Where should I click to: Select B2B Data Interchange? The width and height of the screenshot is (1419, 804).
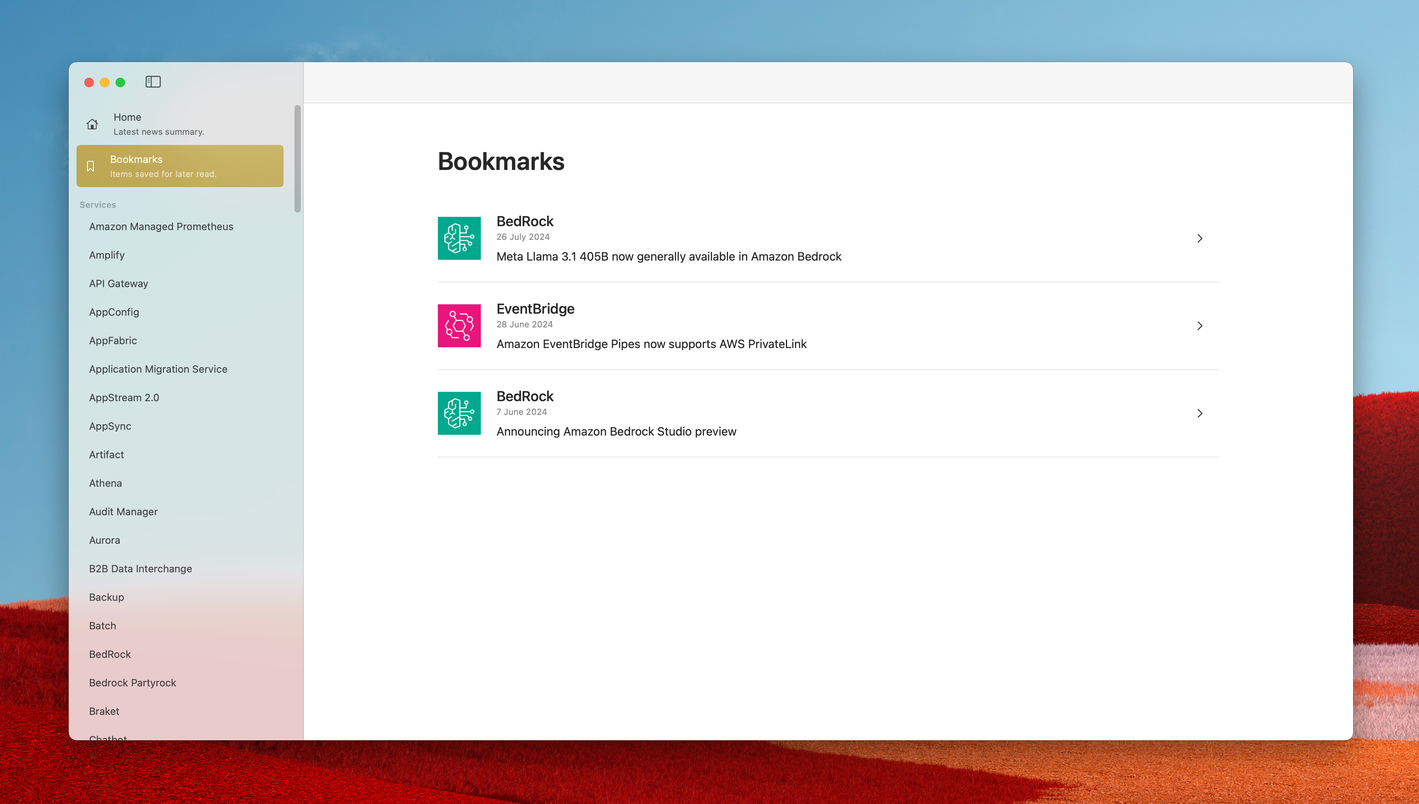[x=140, y=569]
